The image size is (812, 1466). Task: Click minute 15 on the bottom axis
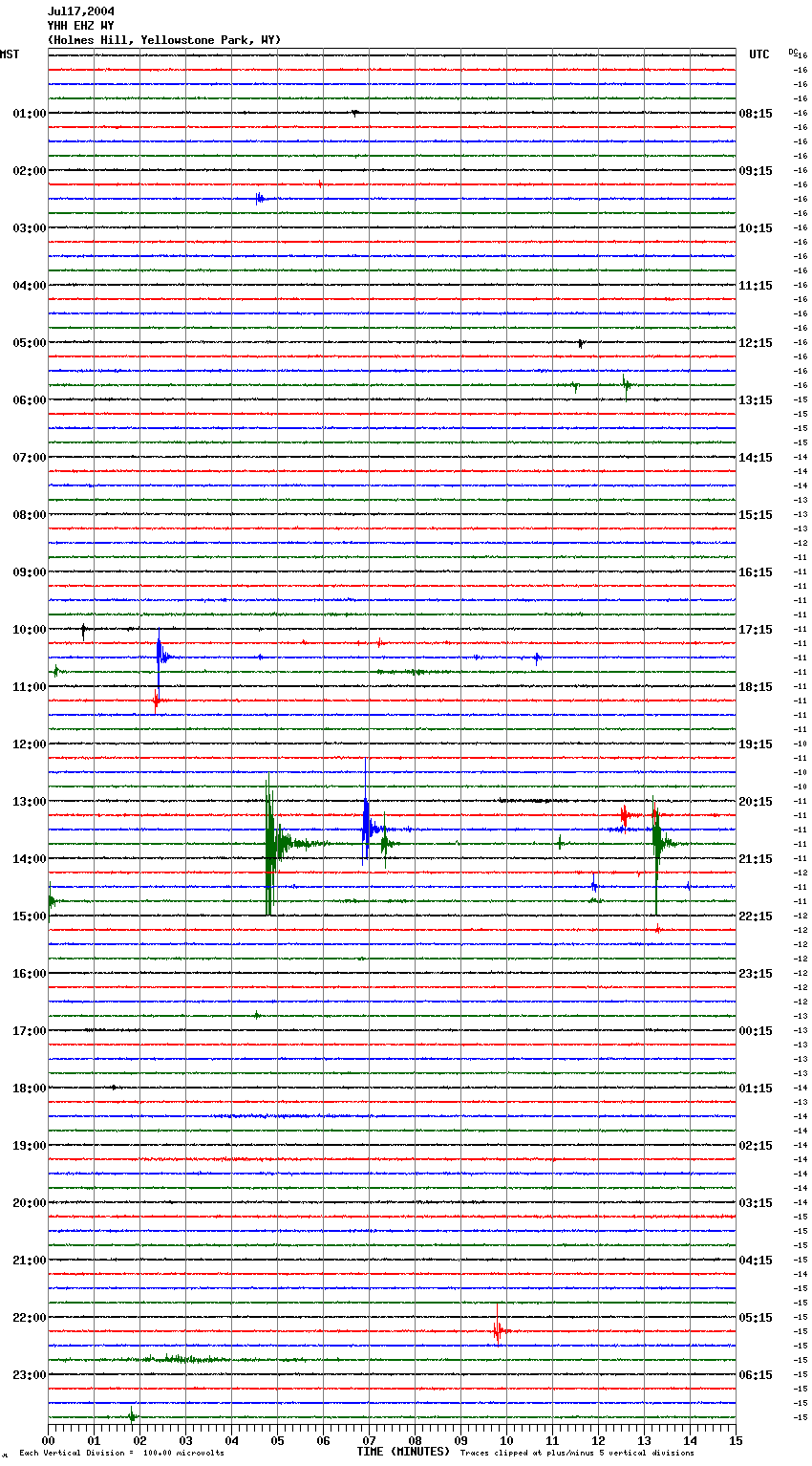point(736,1440)
